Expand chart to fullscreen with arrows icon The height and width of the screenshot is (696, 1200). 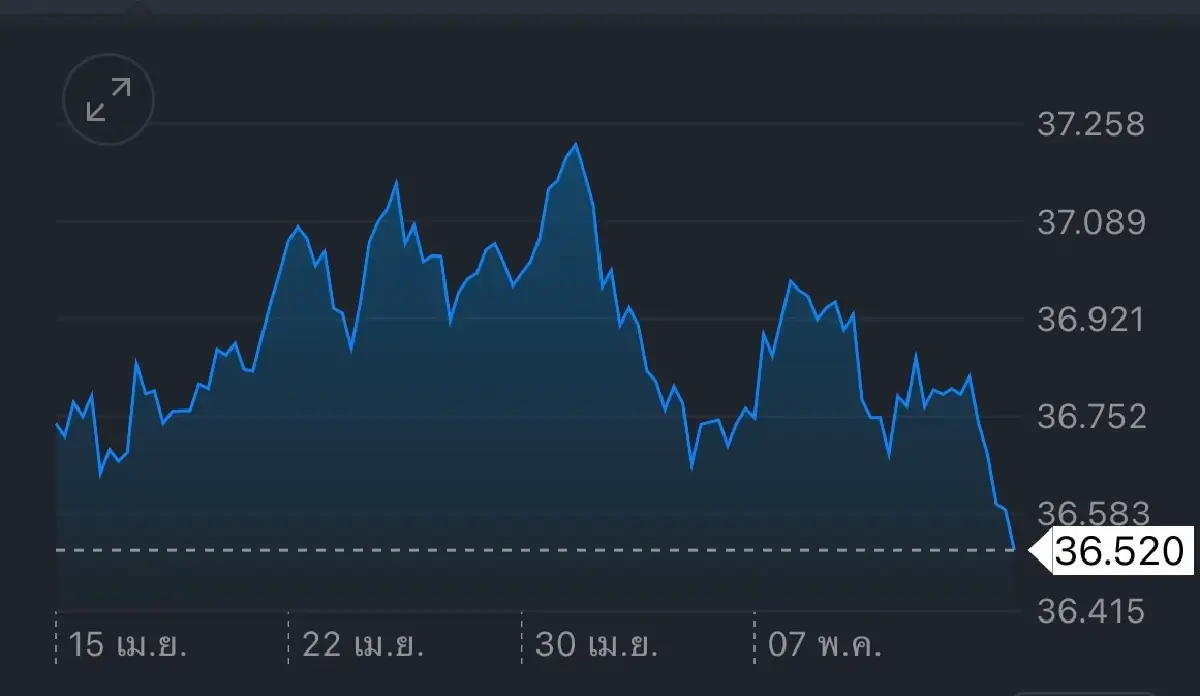[x=108, y=100]
